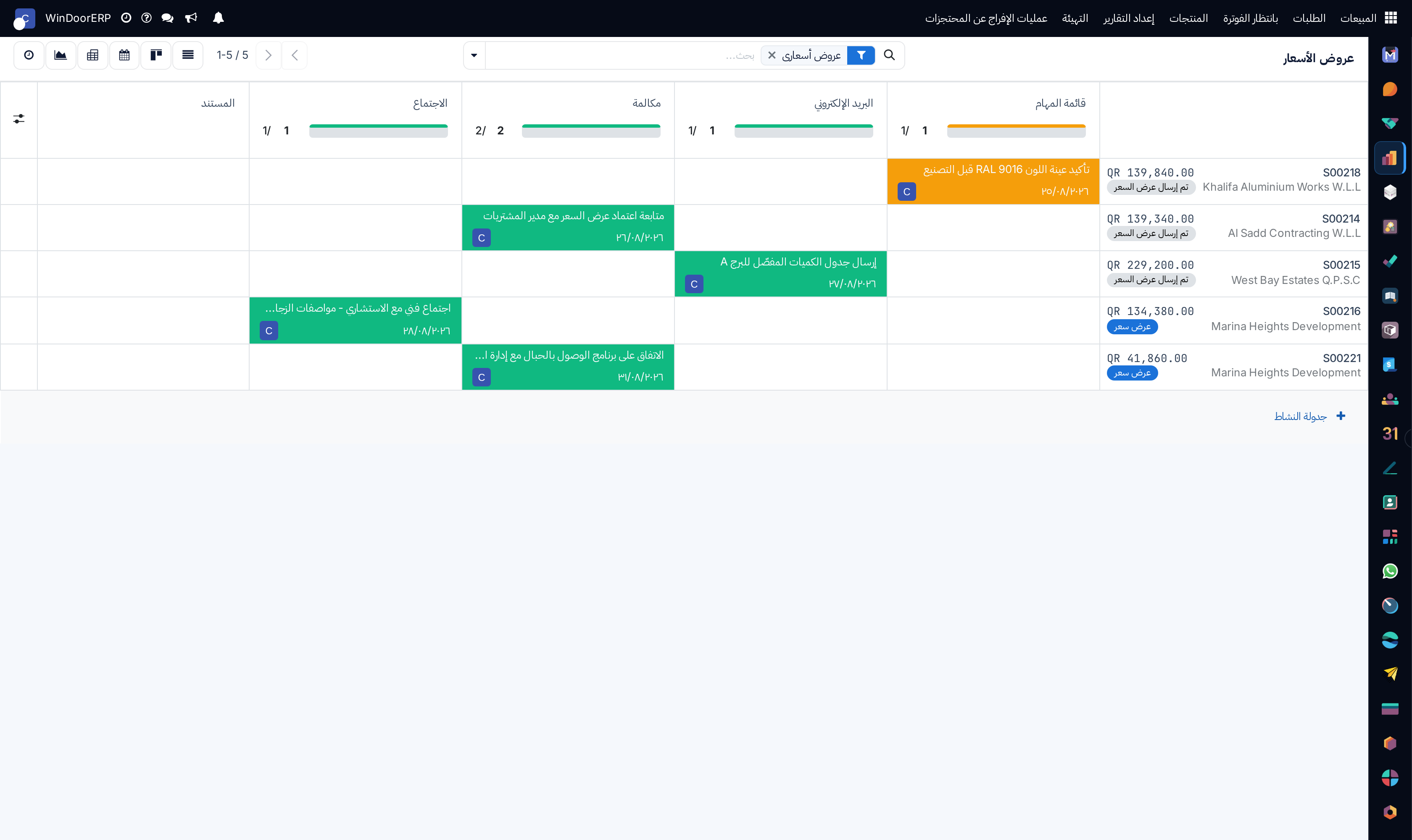Expand the search options dropdown arrow
The image size is (1412, 840).
coord(474,55)
